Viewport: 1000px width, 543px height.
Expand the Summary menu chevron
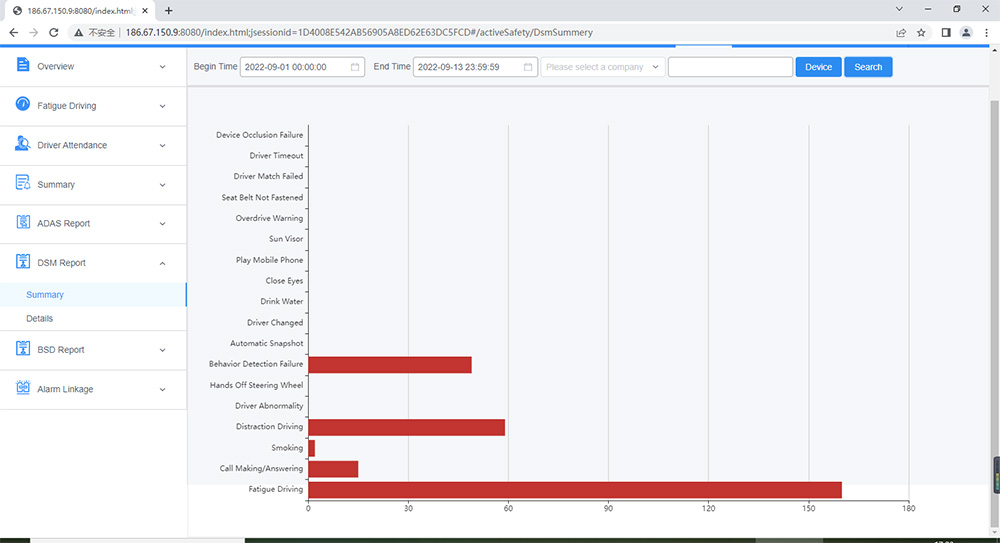coord(163,185)
